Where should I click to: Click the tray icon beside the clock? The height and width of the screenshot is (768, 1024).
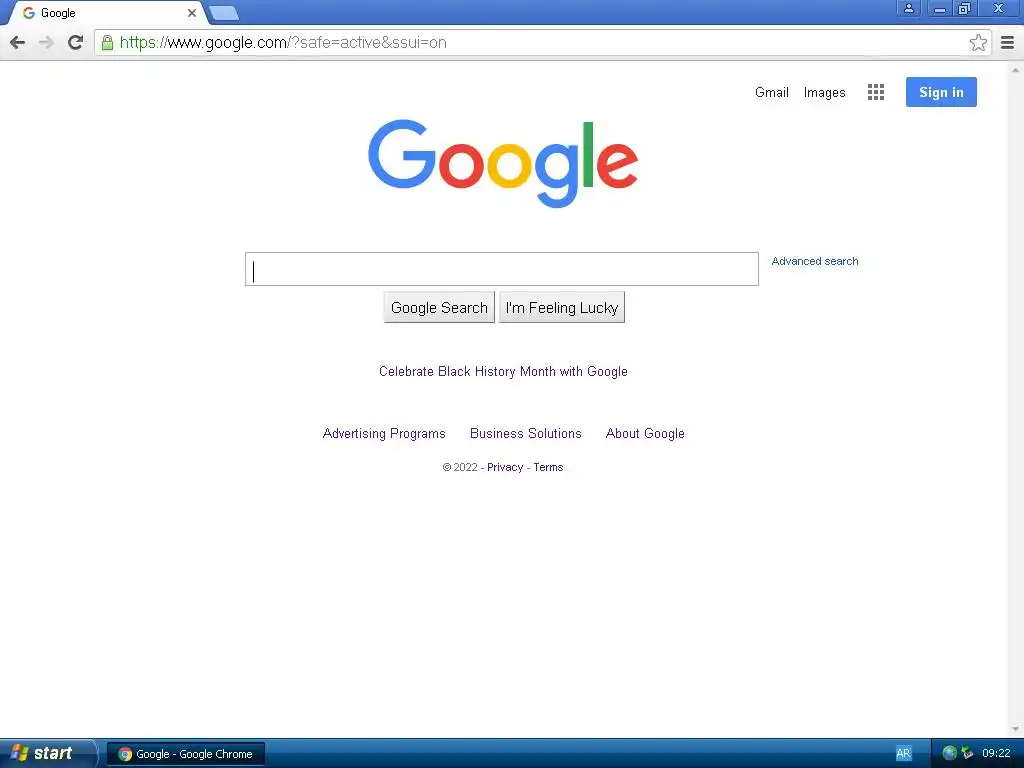point(967,753)
